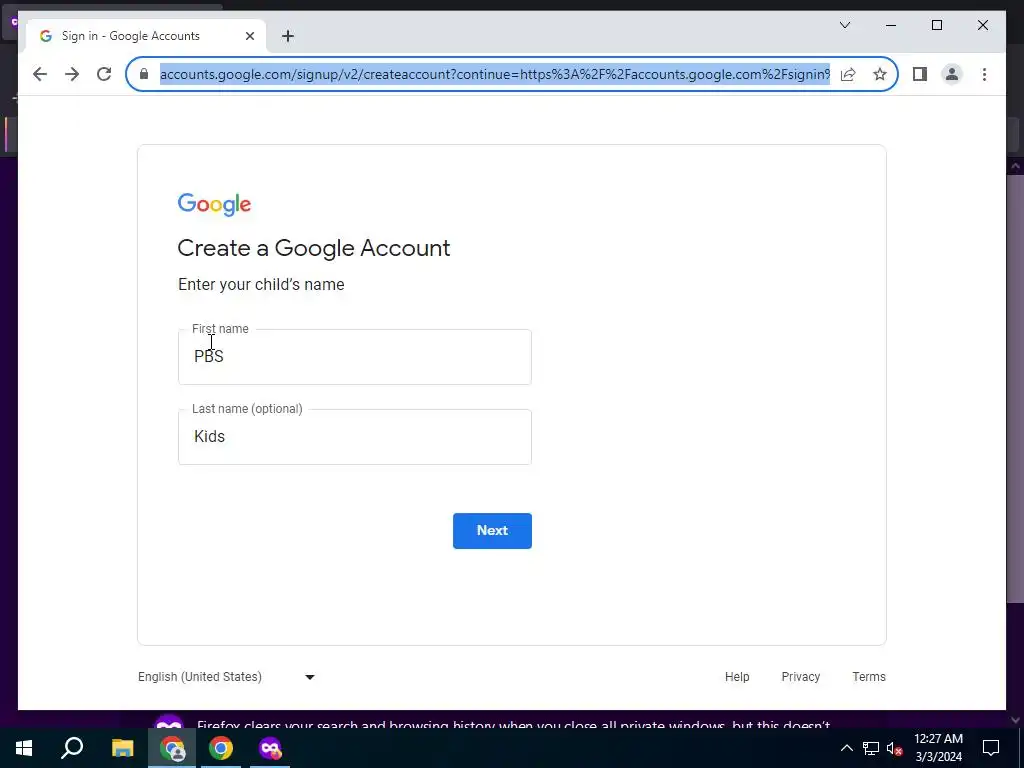Viewport: 1024px width, 768px height.
Task: Minimize the Chrome window
Action: [891, 25]
